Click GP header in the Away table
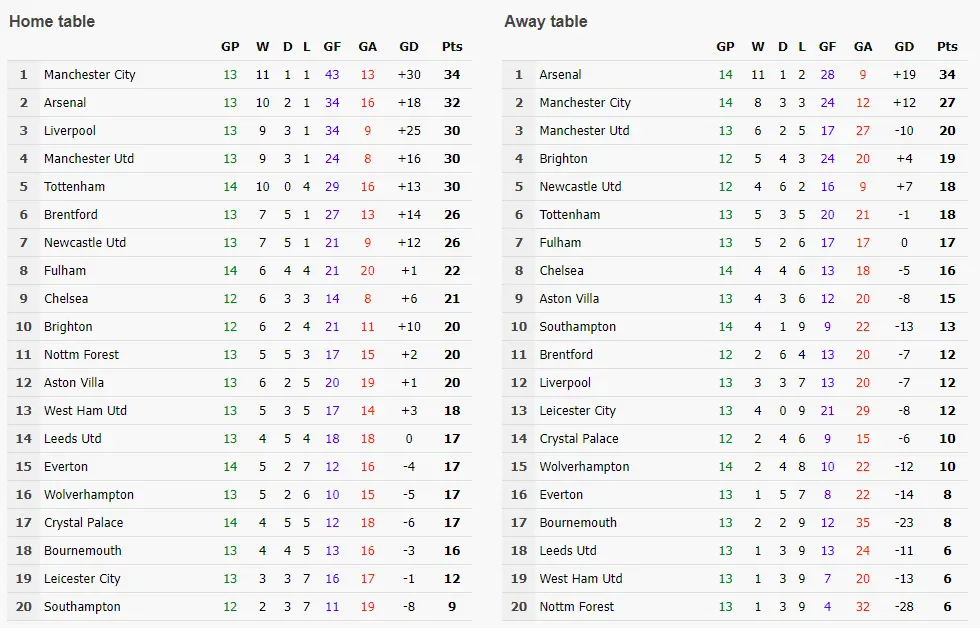Viewport: 980px width, 628px height. (725, 47)
